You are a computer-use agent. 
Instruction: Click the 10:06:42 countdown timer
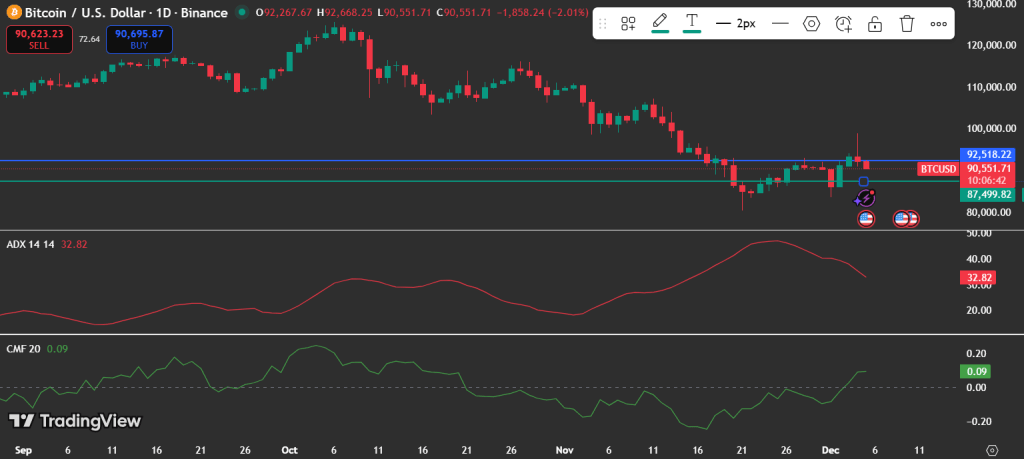pyautogui.click(x=985, y=180)
